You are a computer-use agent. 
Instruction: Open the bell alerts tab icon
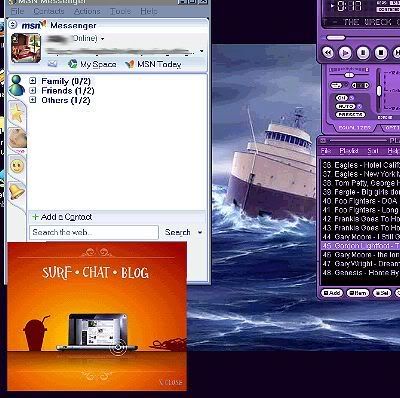[x=17, y=192]
